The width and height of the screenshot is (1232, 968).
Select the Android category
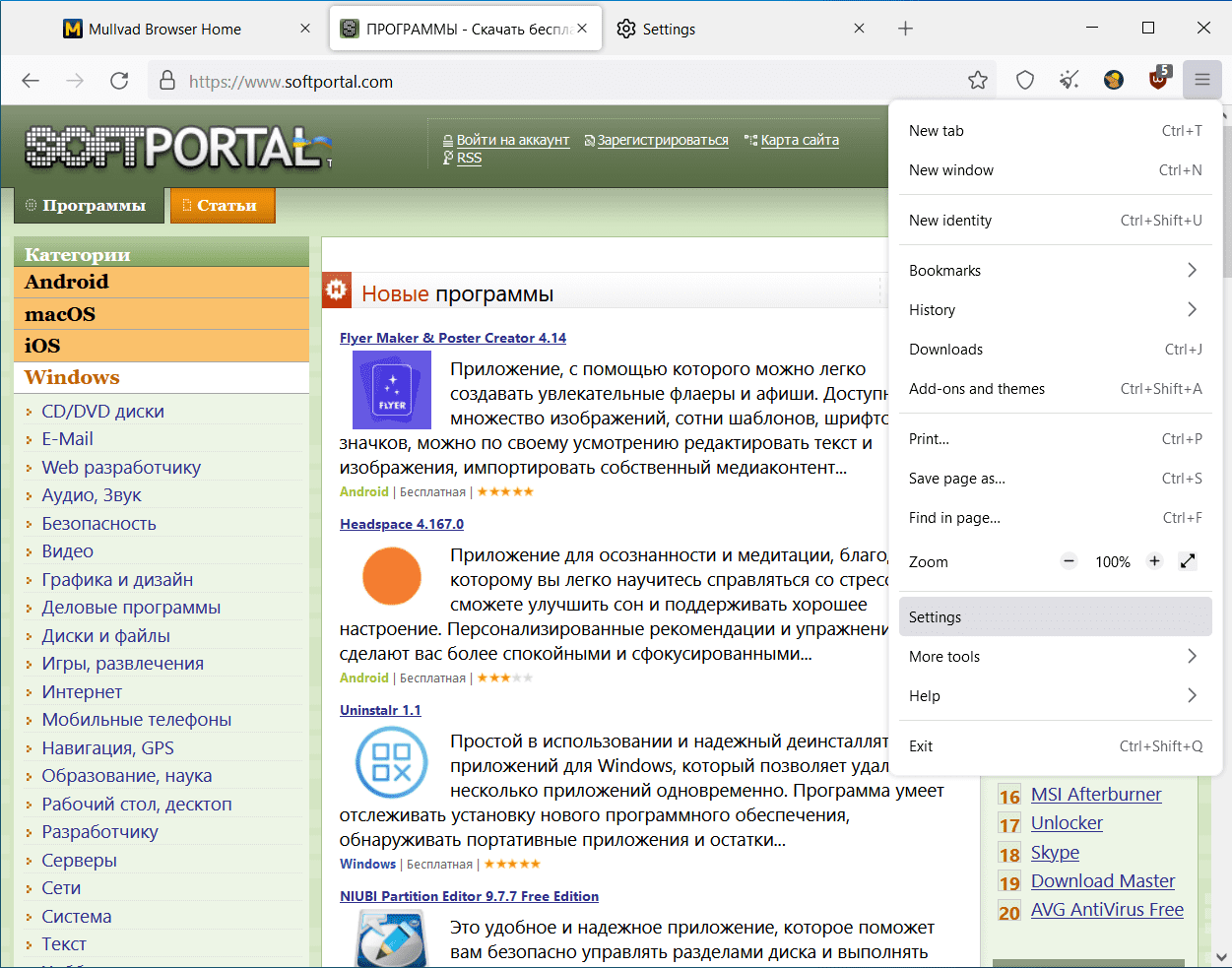(x=162, y=283)
